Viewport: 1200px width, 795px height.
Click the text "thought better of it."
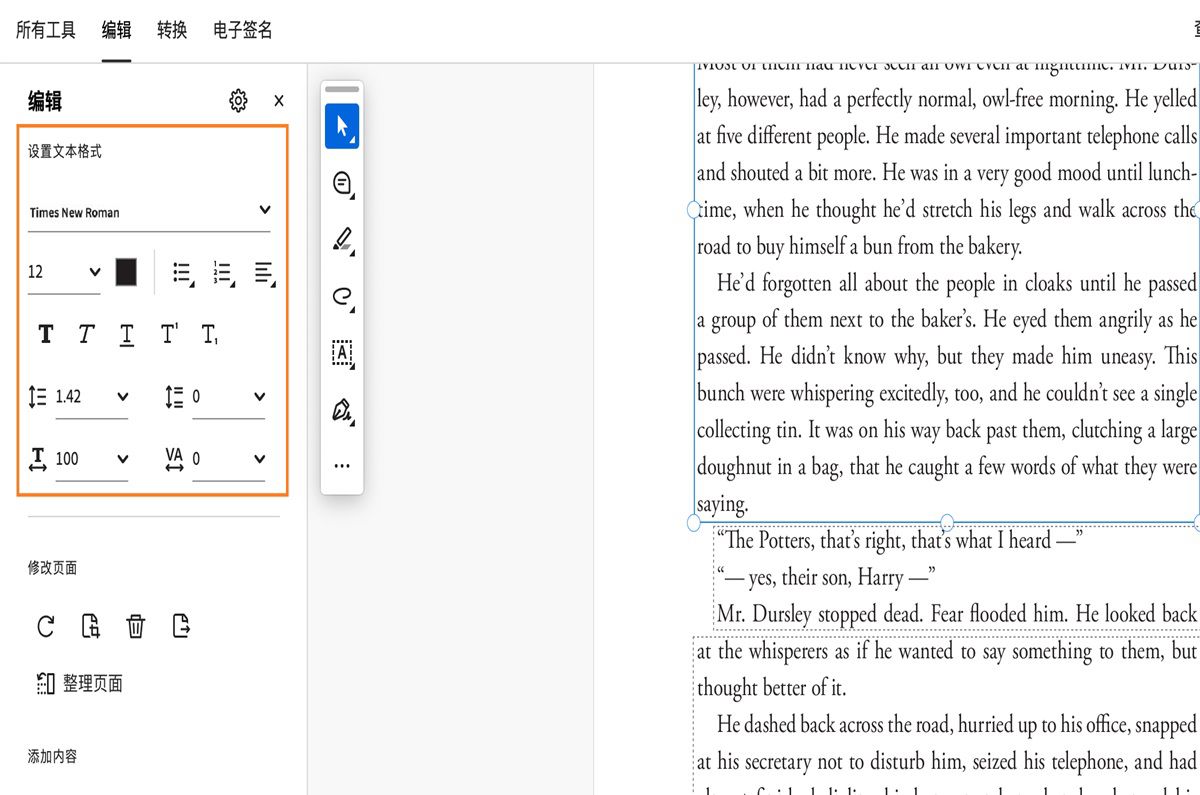(771, 688)
